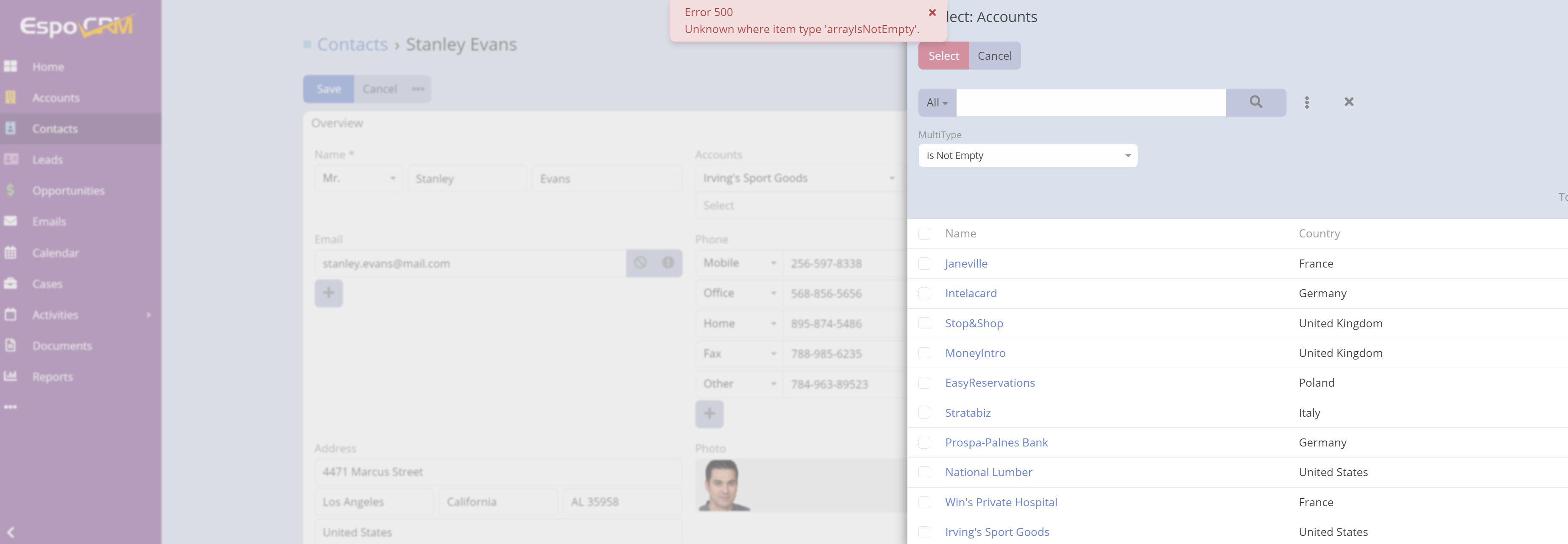
Task: Tick the checkbox for Stratabiz
Action: click(x=924, y=413)
